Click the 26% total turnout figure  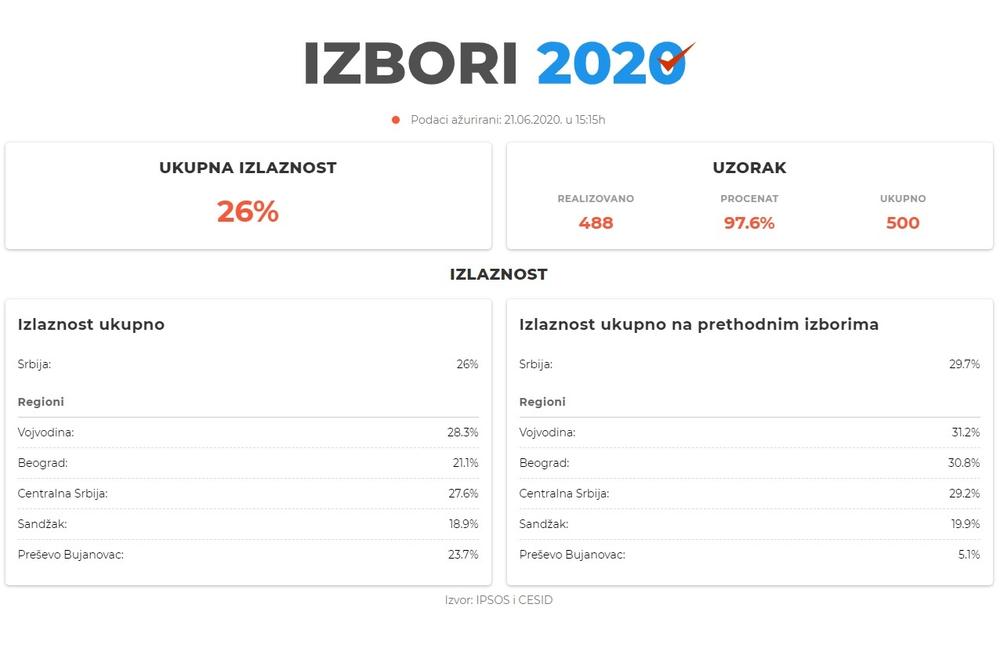(248, 212)
